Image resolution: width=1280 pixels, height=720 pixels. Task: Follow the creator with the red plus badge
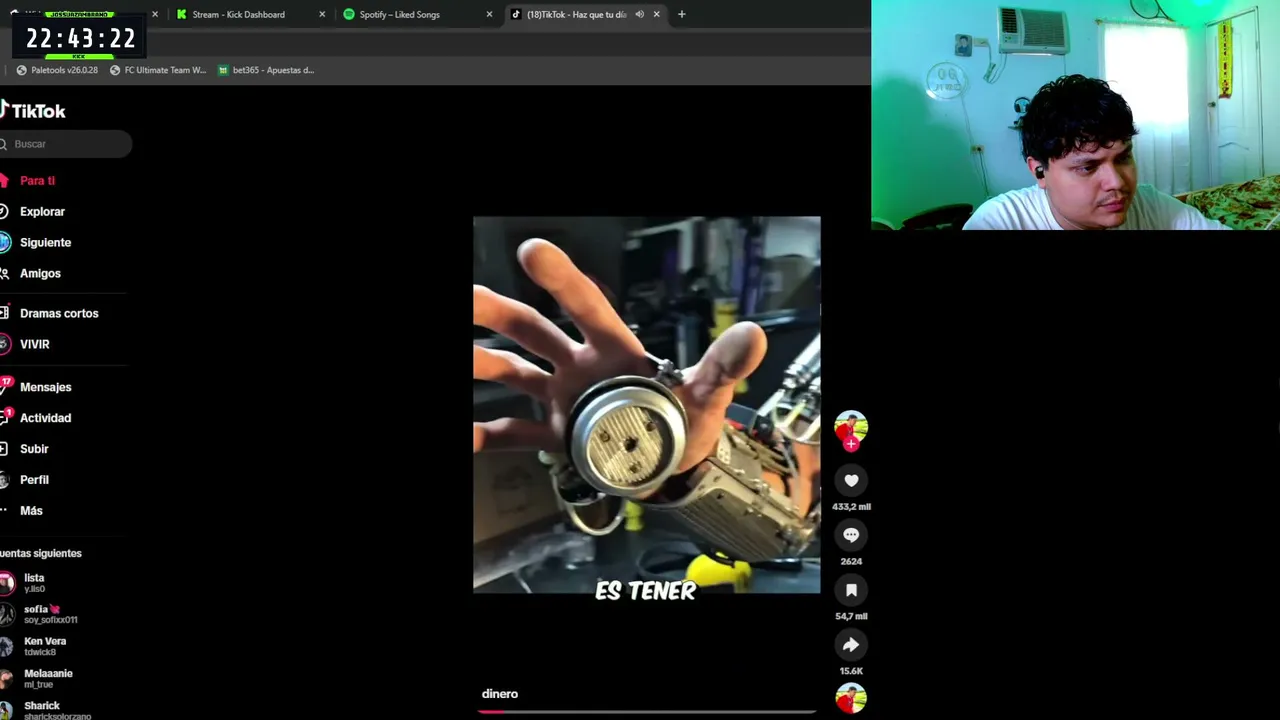(851, 444)
